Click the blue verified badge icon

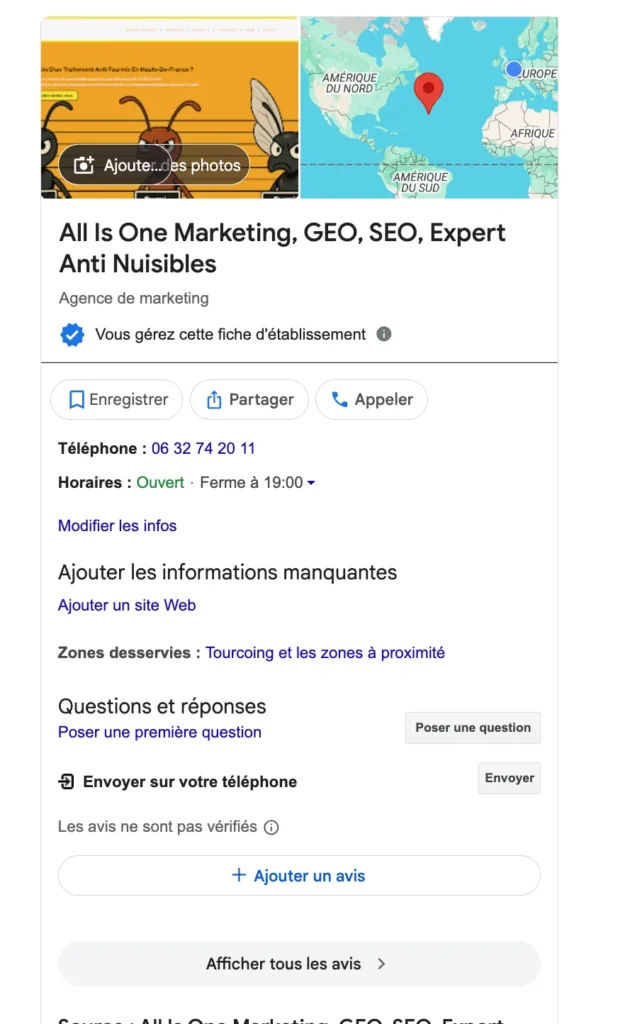tap(72, 335)
